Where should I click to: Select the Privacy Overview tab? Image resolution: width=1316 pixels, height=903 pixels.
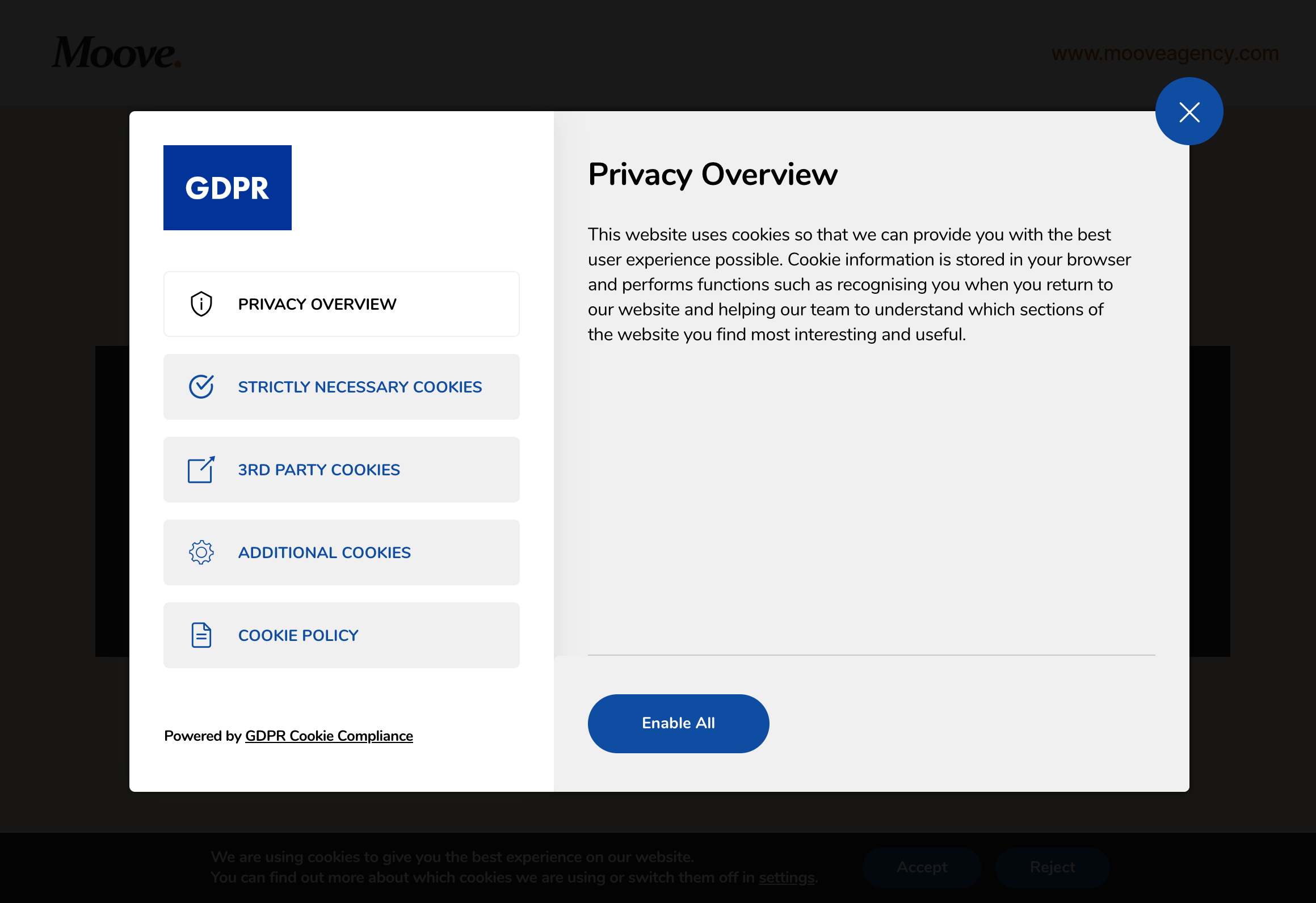coord(341,303)
